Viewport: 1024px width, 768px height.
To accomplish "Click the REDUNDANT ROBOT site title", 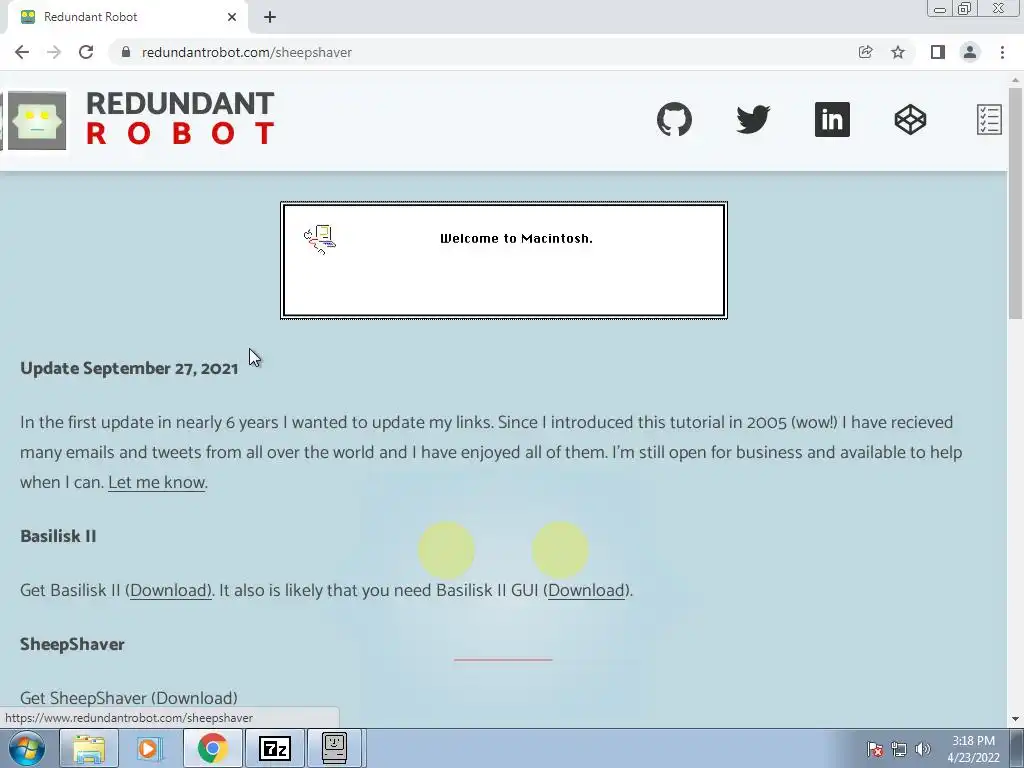I will tap(180, 118).
